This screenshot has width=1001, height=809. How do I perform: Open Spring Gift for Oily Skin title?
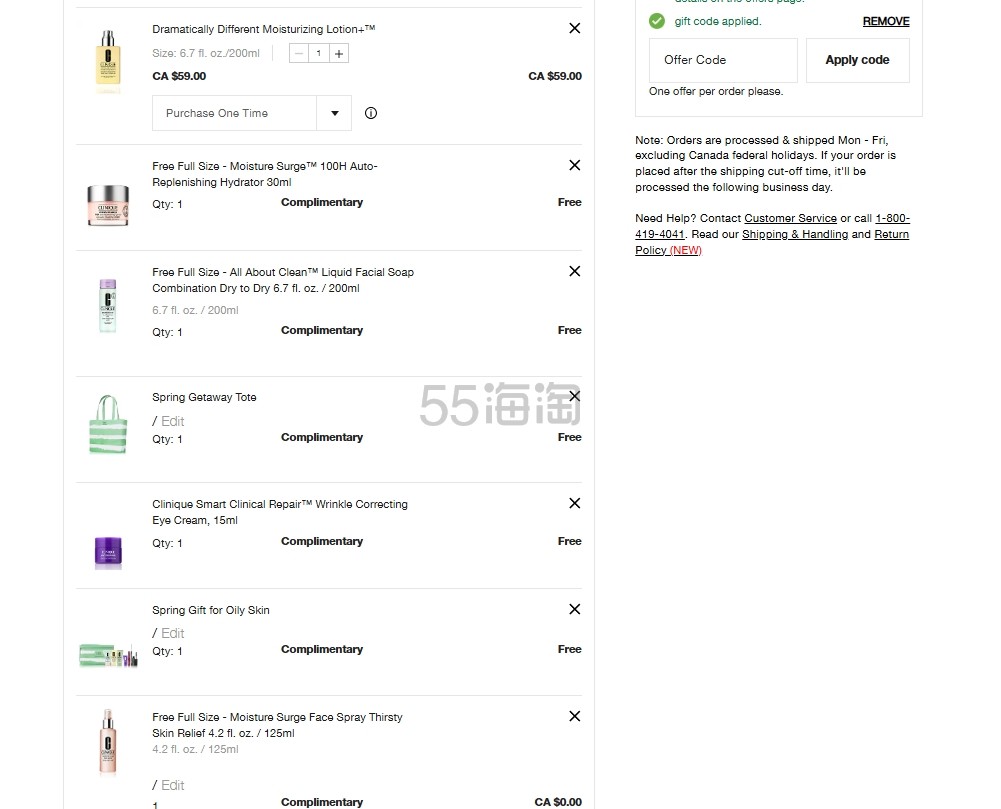[x=211, y=610]
